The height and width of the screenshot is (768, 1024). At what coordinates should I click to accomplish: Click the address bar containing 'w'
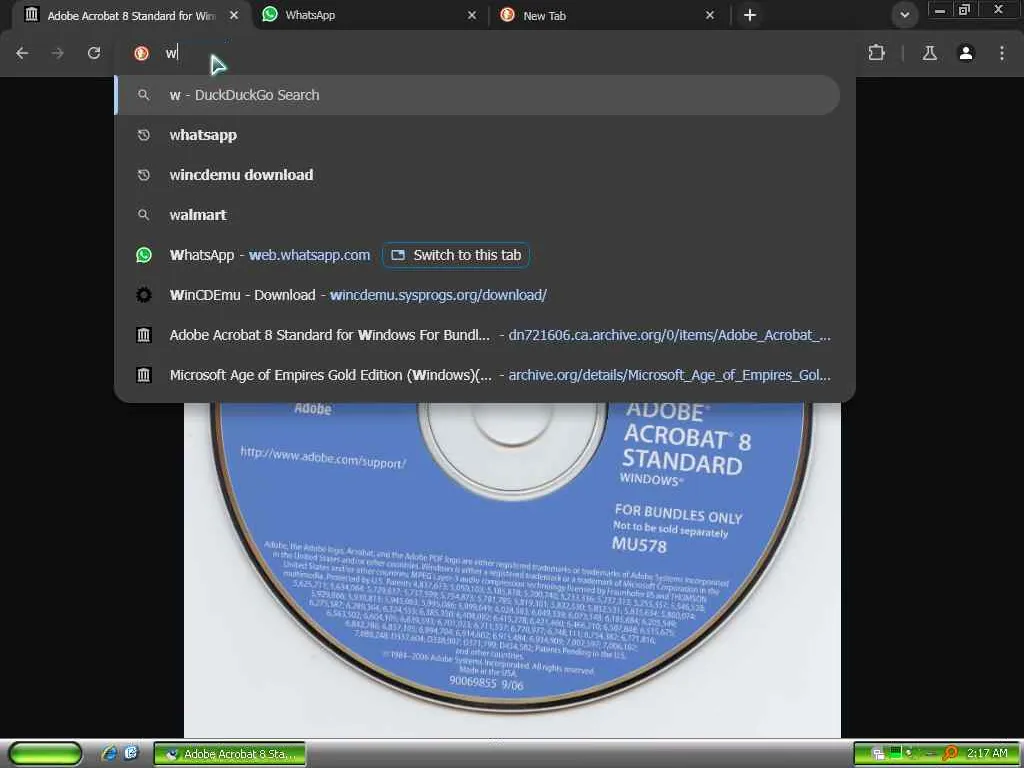[483, 53]
